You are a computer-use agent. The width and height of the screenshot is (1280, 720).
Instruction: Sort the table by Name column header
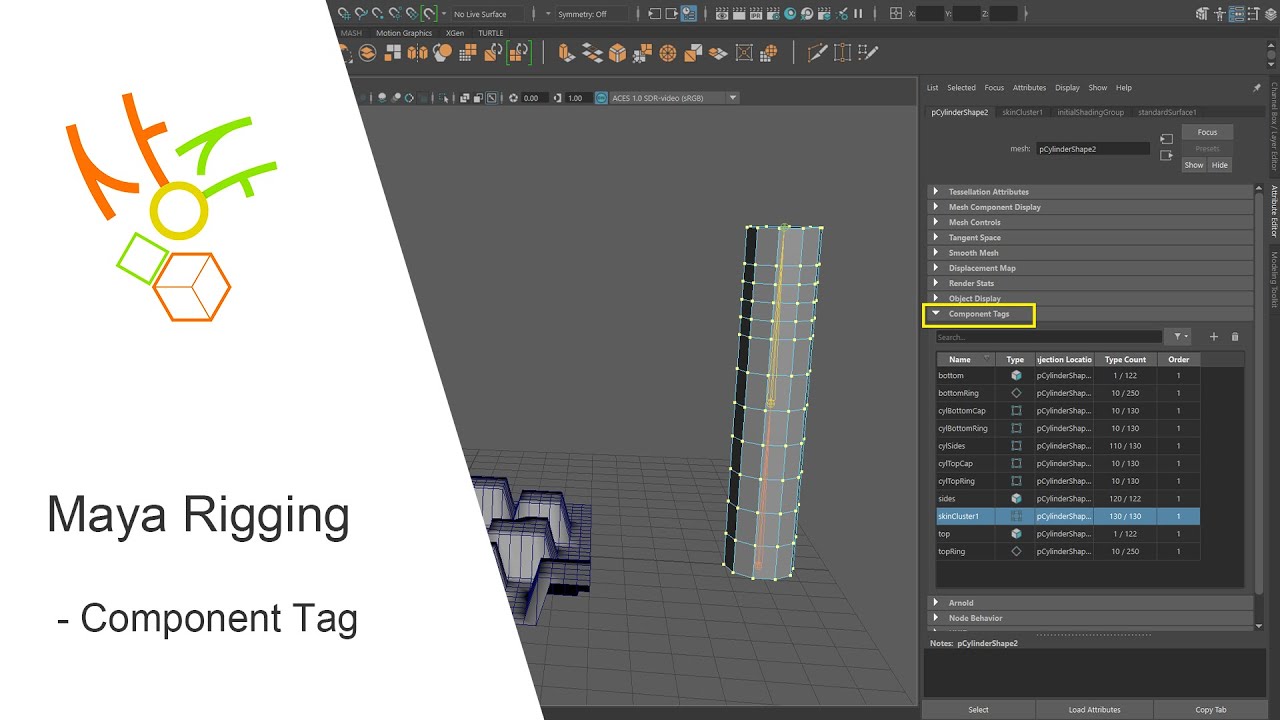(965, 359)
